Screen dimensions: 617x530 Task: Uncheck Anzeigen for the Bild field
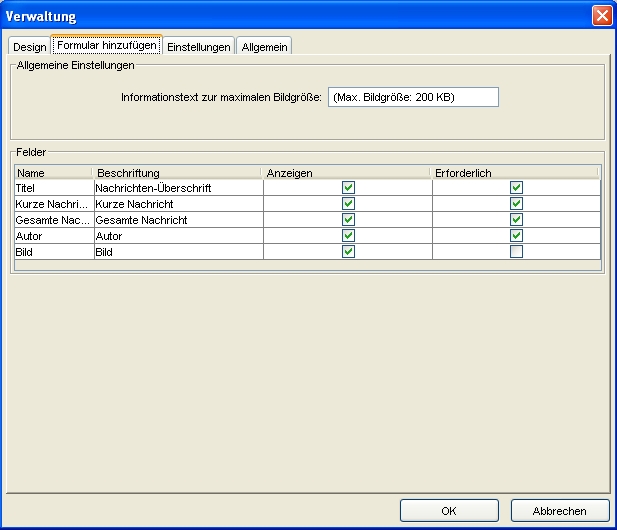pyautogui.click(x=348, y=252)
